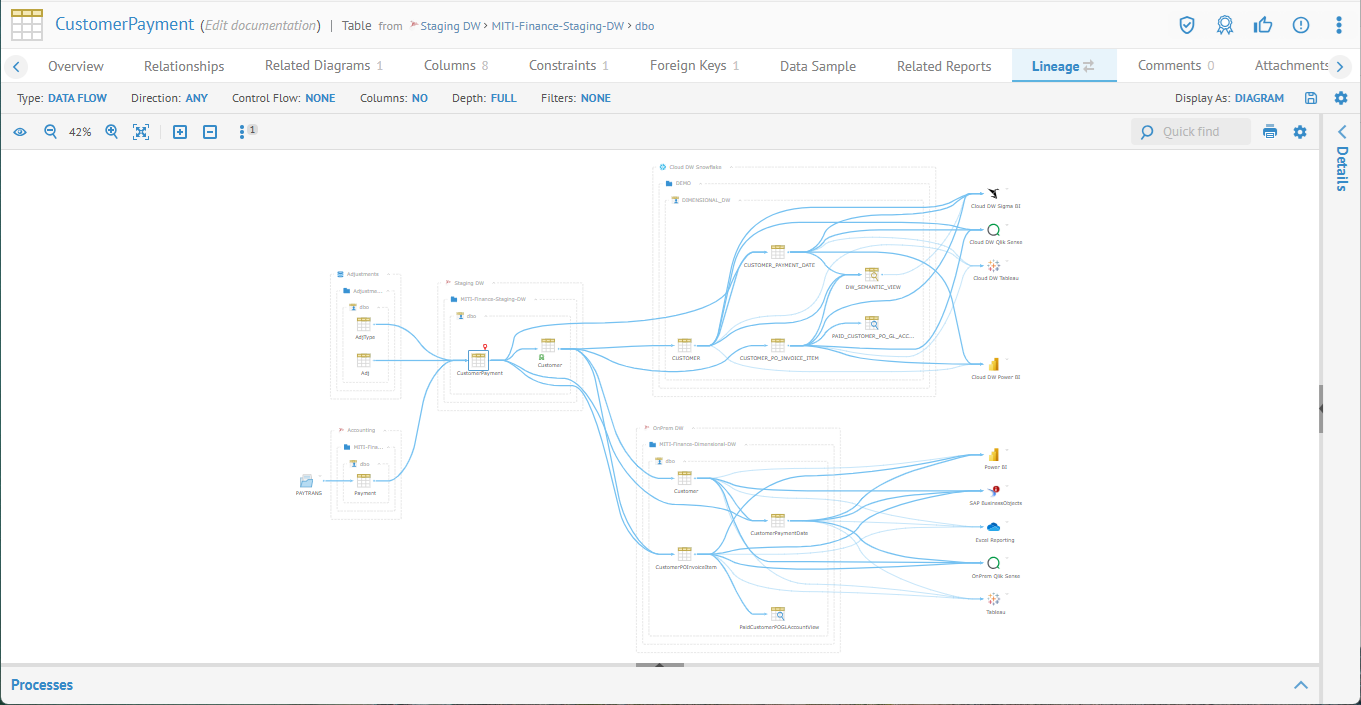Click the thumbs up endorse icon

(x=1263, y=25)
